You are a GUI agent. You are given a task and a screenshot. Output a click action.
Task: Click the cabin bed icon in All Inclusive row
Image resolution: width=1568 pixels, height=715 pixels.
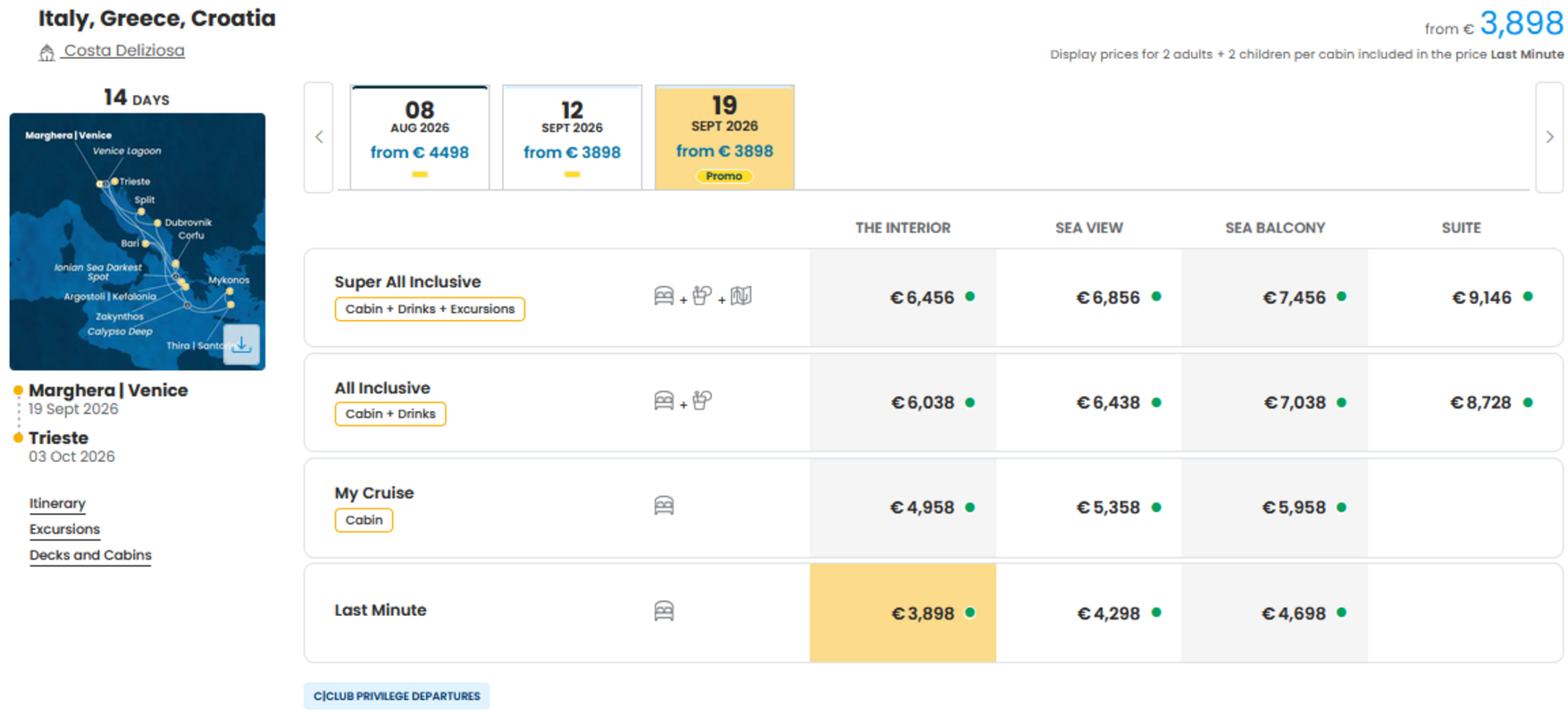(664, 400)
